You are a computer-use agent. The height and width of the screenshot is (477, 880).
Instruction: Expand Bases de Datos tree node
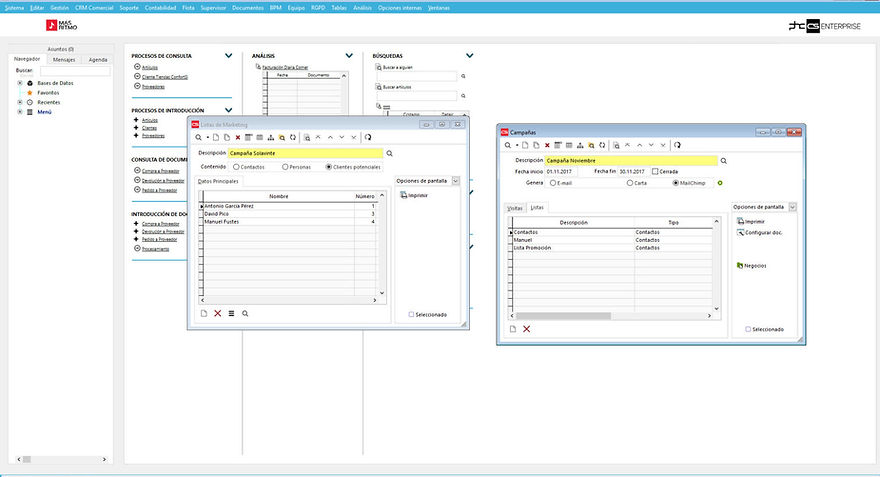[20, 83]
